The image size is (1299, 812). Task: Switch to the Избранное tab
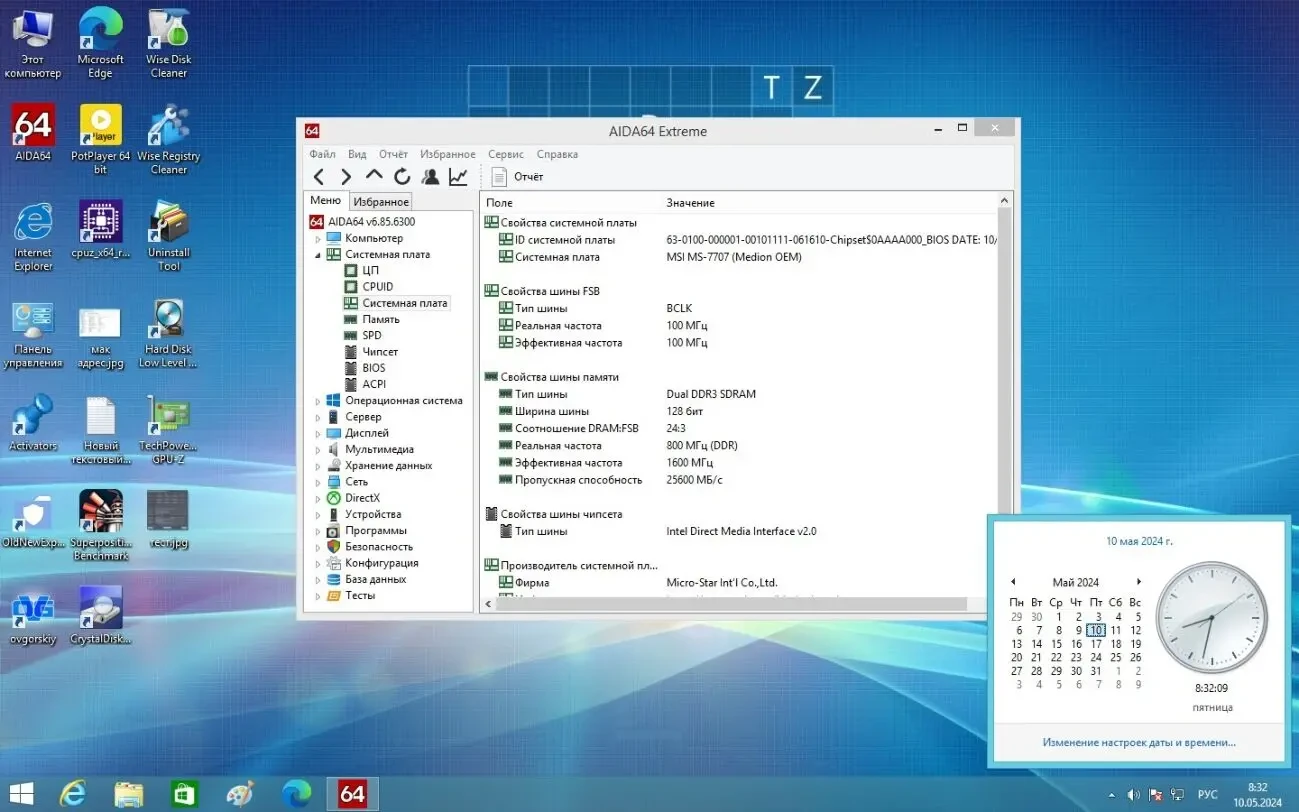click(x=380, y=201)
